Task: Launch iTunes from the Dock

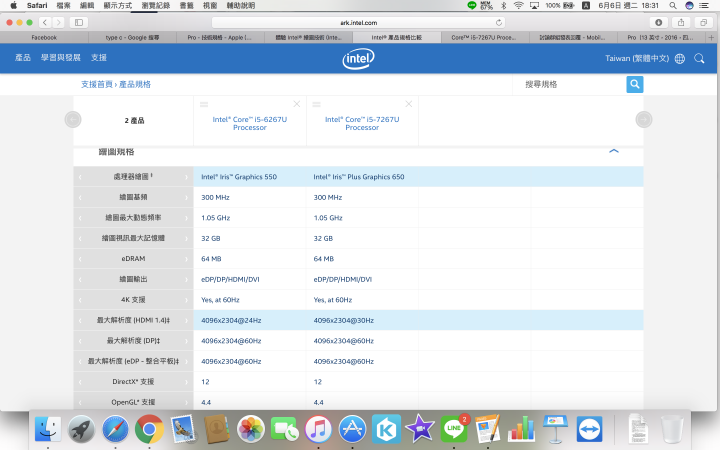Action: 318,429
